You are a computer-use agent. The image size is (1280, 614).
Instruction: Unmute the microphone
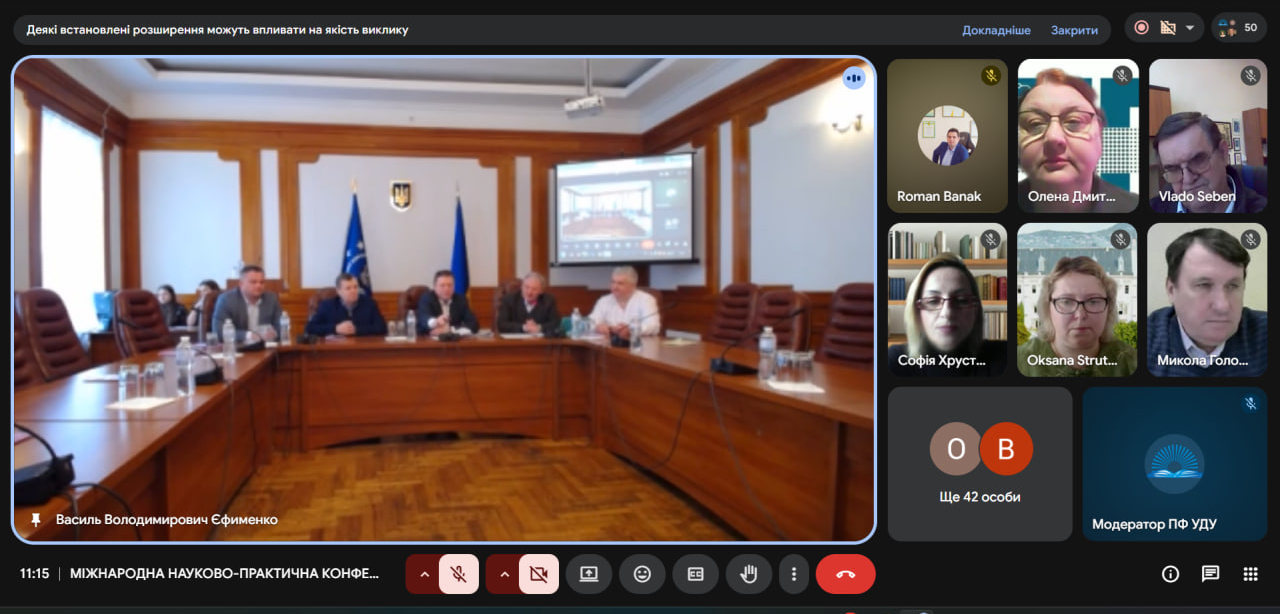(458, 574)
